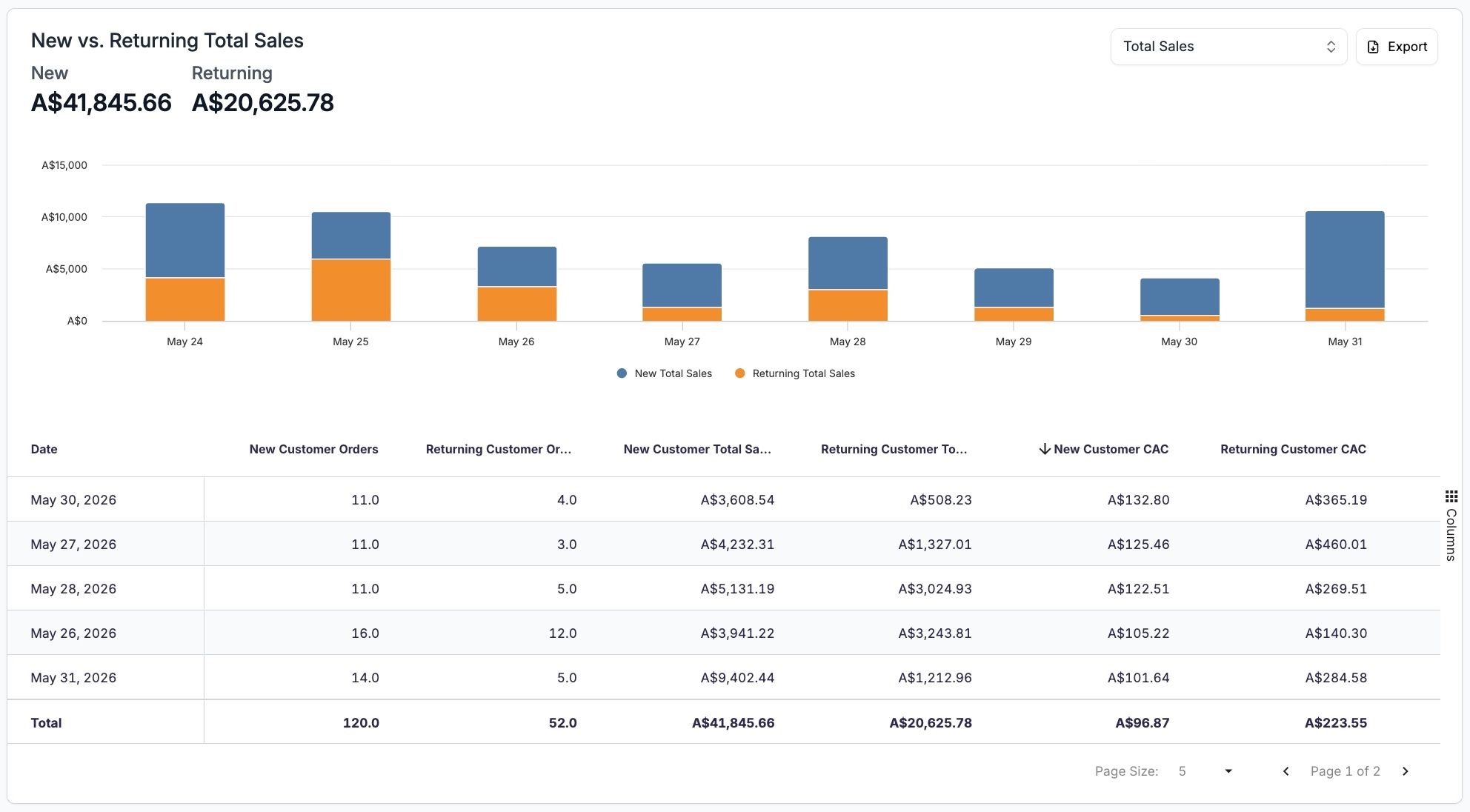The image size is (1470, 812).
Task: Click the 12.0 returning orders cell
Action: click(563, 633)
